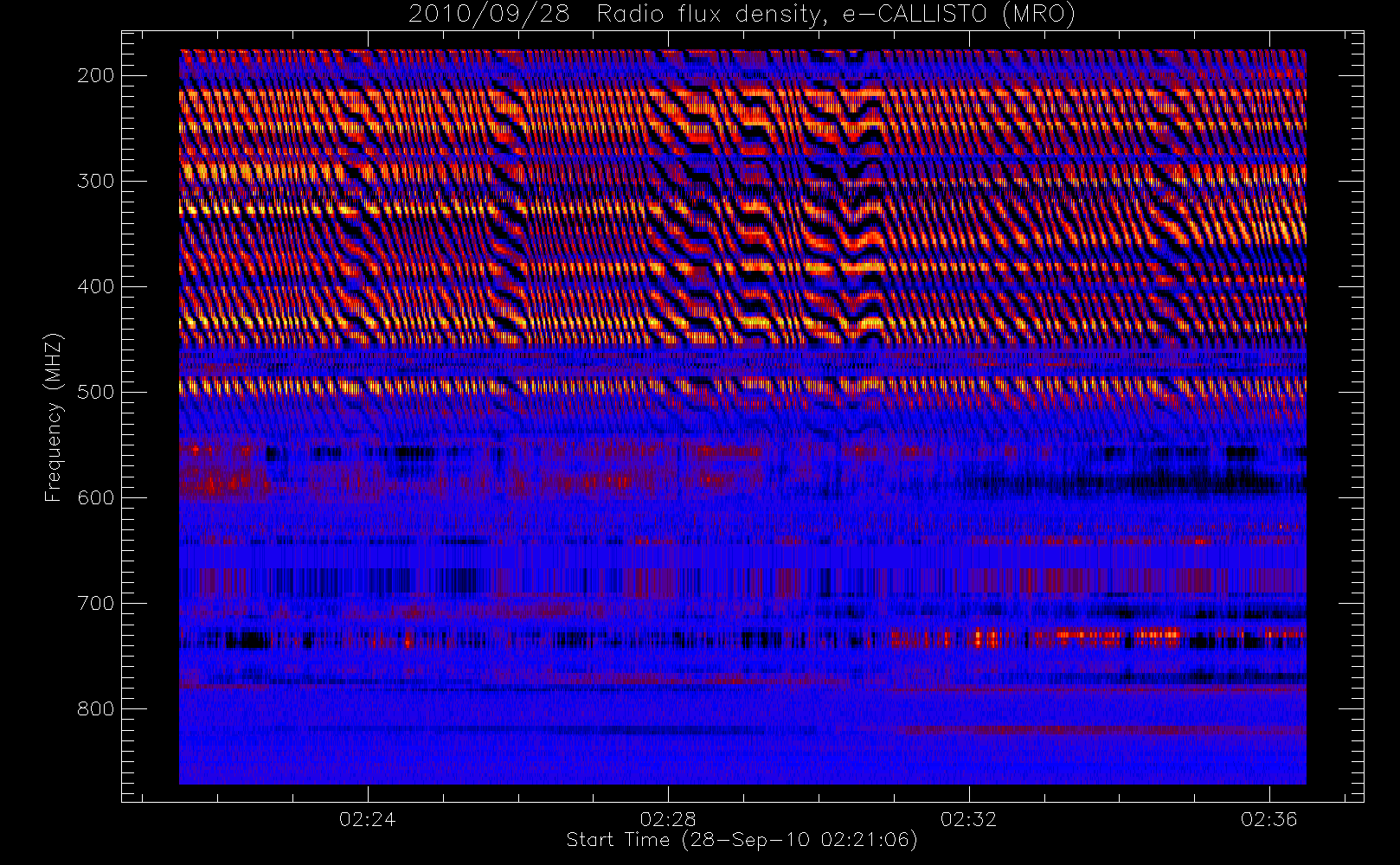The image size is (1400, 865).
Task: Click the 600 frequency tick label
Action: click(x=96, y=497)
